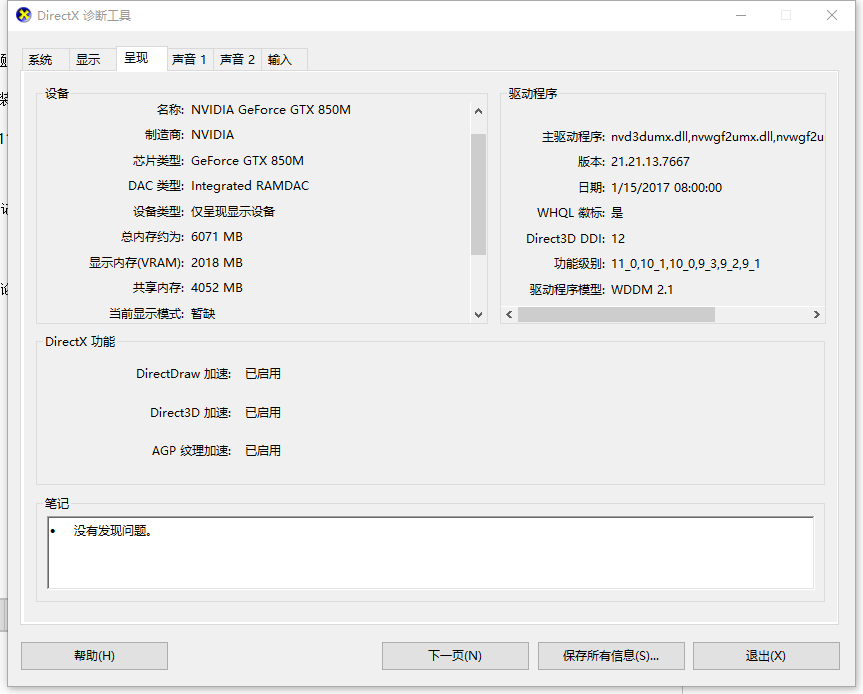
Task: Select the 制造商 value NVIDIA
Action: [x=212, y=135]
